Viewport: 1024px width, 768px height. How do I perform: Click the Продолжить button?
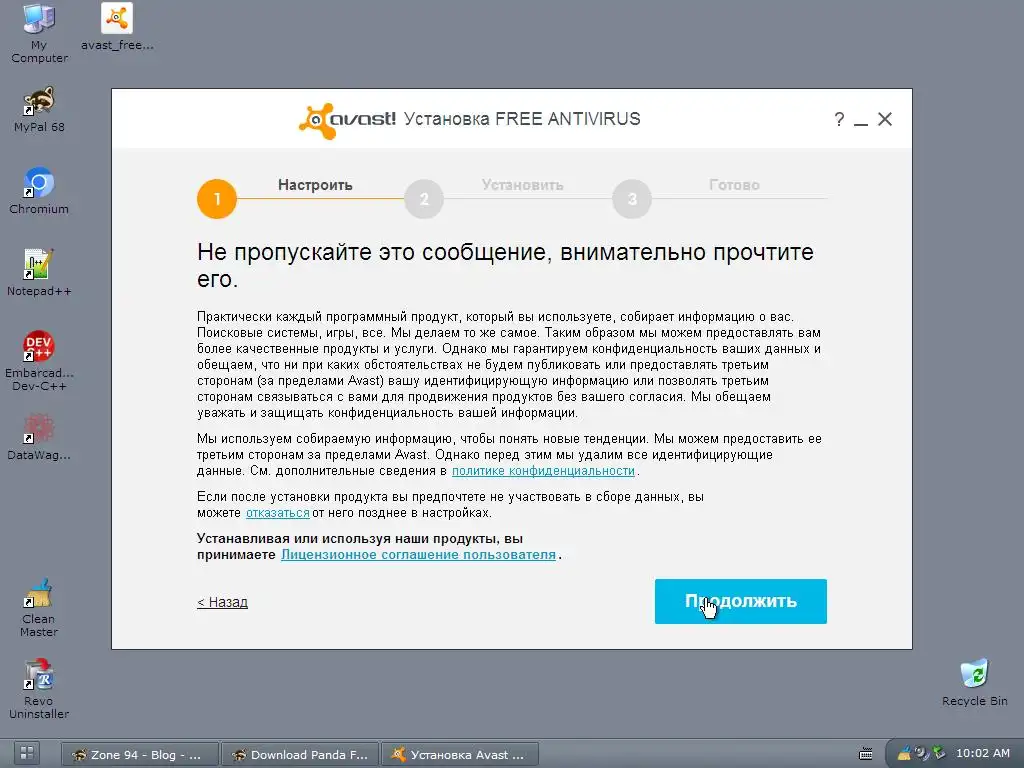click(741, 601)
